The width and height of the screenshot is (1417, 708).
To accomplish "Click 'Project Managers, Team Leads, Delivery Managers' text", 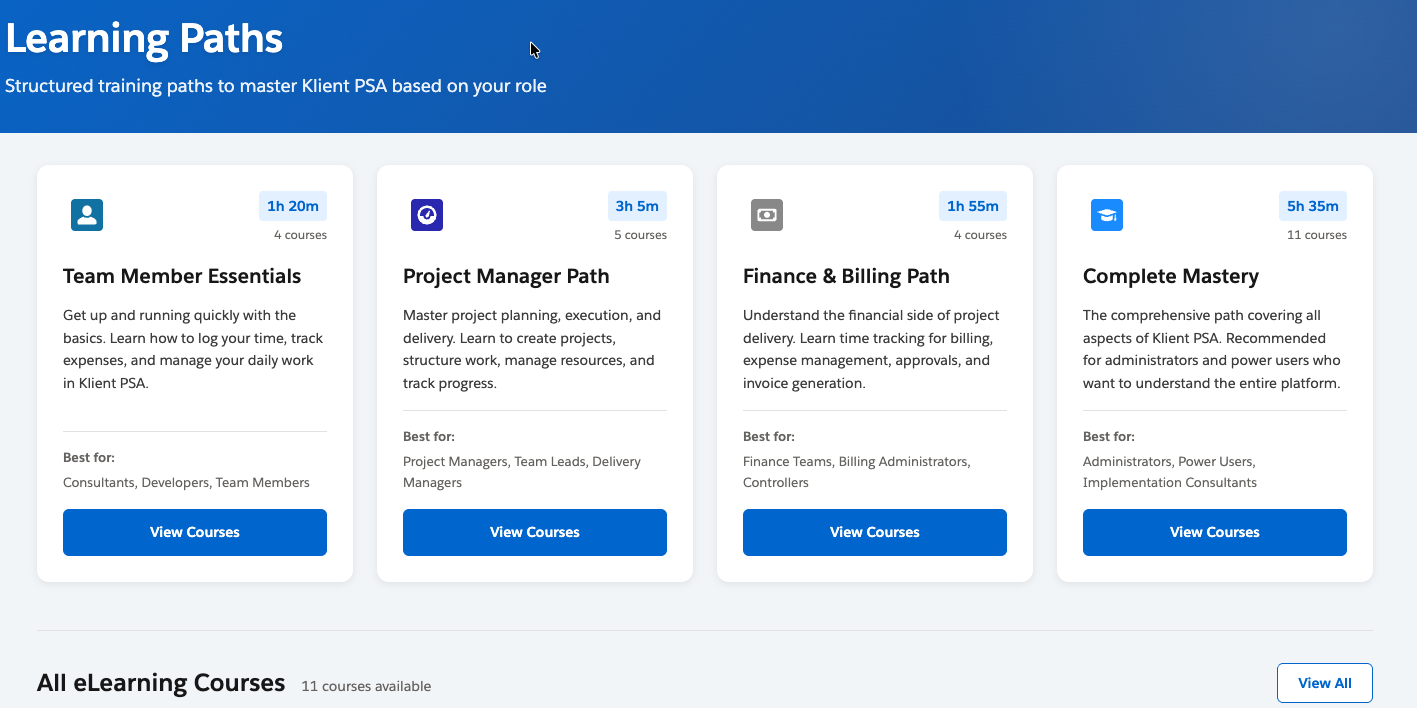I will pyautogui.click(x=522, y=472).
